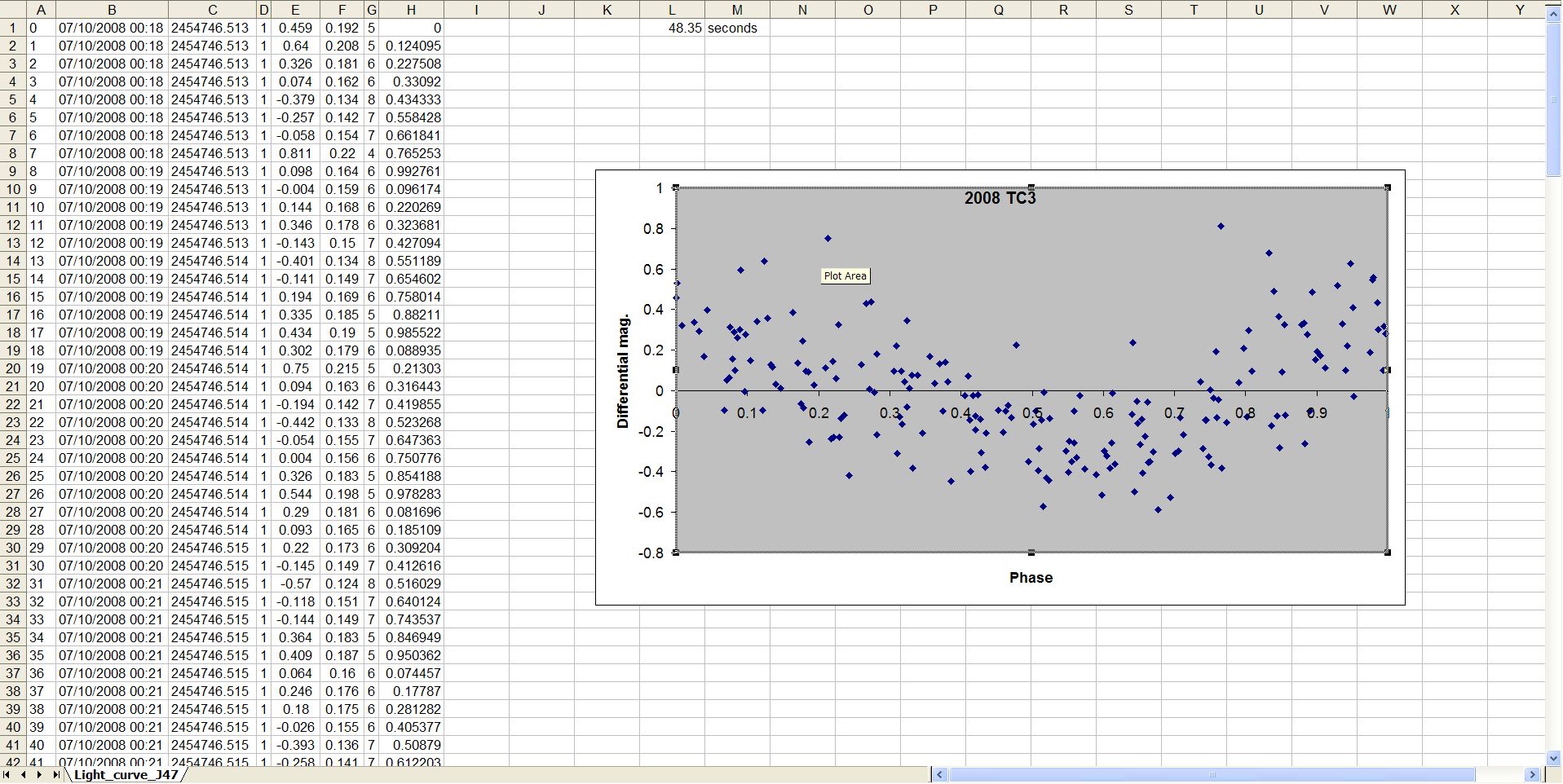Click cell with value 0.50879
Screen dimensions: 1563x784
coord(411,745)
